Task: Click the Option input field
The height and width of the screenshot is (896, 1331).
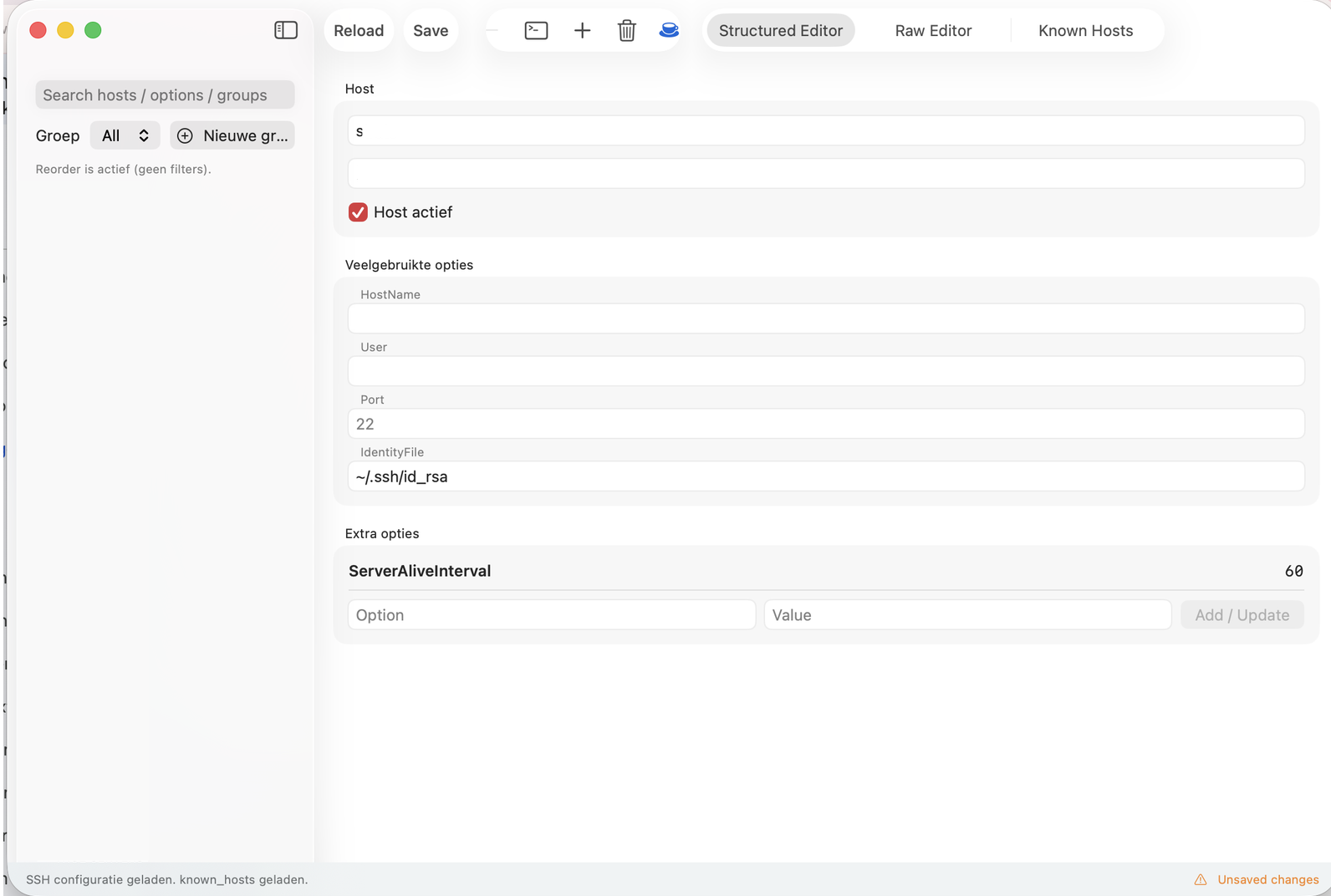Action: pos(552,615)
